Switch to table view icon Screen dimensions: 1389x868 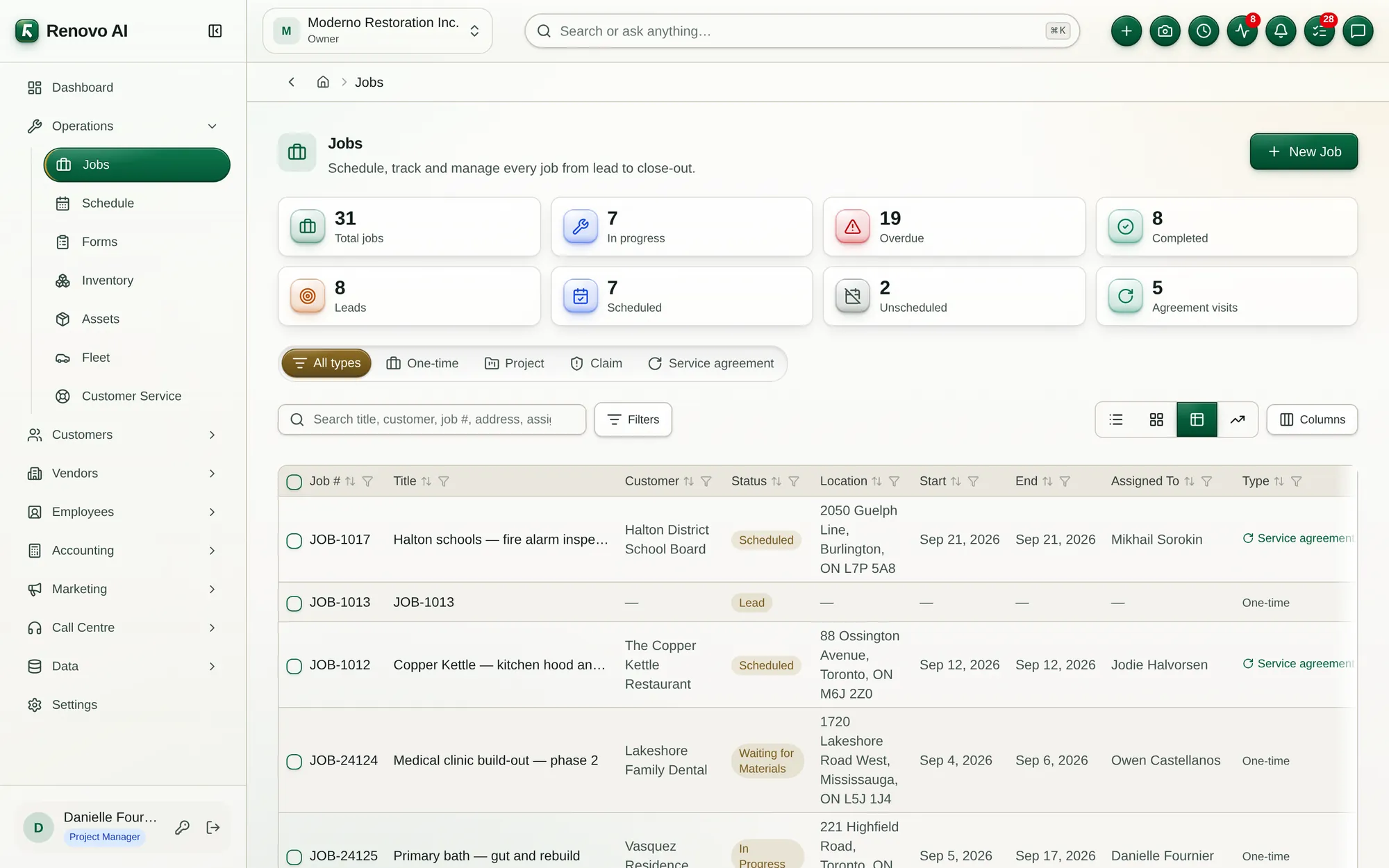coord(1197,419)
